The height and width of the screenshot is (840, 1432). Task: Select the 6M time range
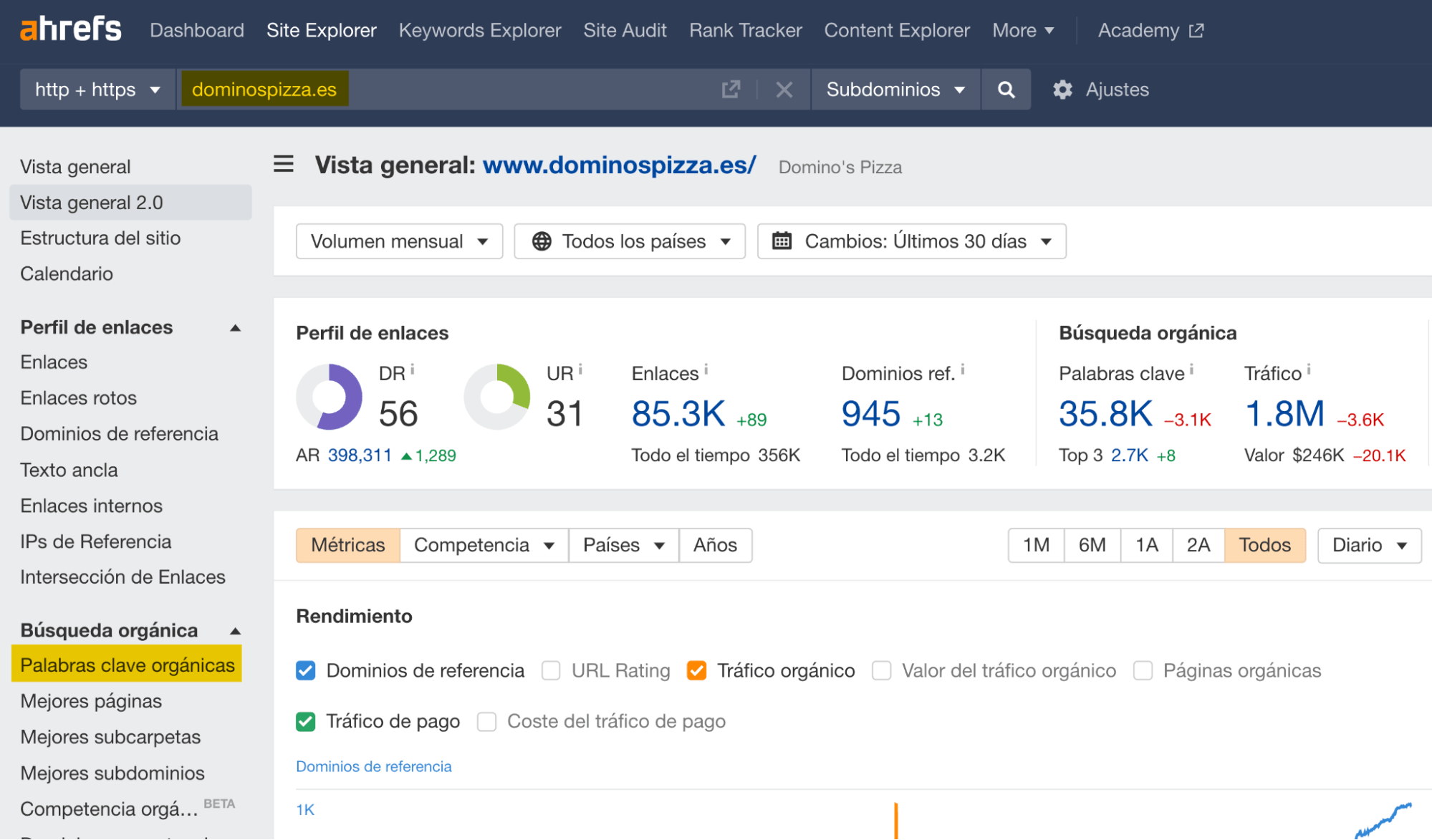pyautogui.click(x=1091, y=545)
